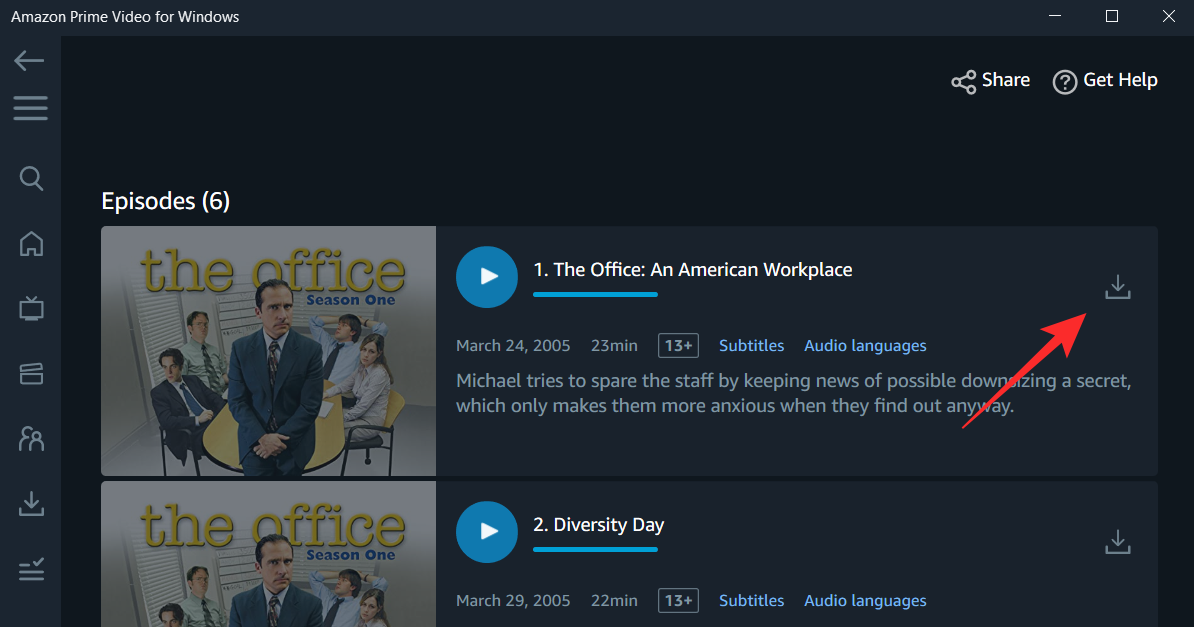
Task: Select episode 1 thumbnail of The Office
Action: 269,351
